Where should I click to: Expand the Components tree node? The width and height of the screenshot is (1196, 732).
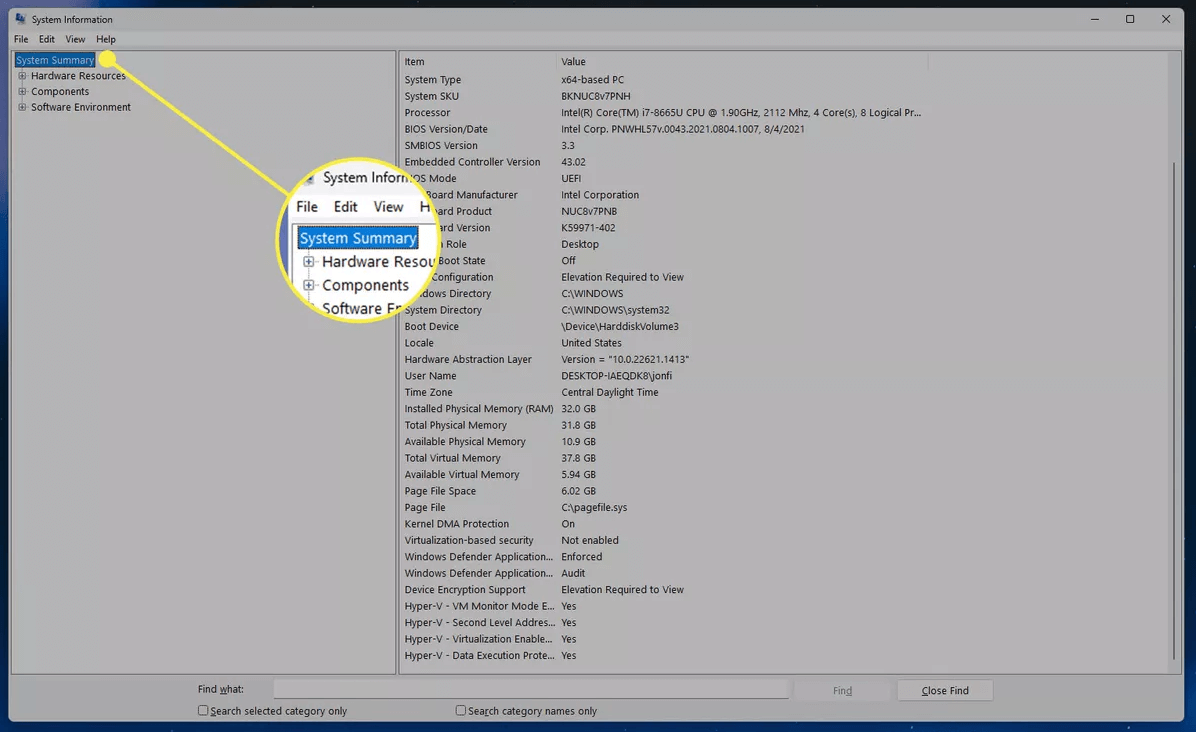22,92
